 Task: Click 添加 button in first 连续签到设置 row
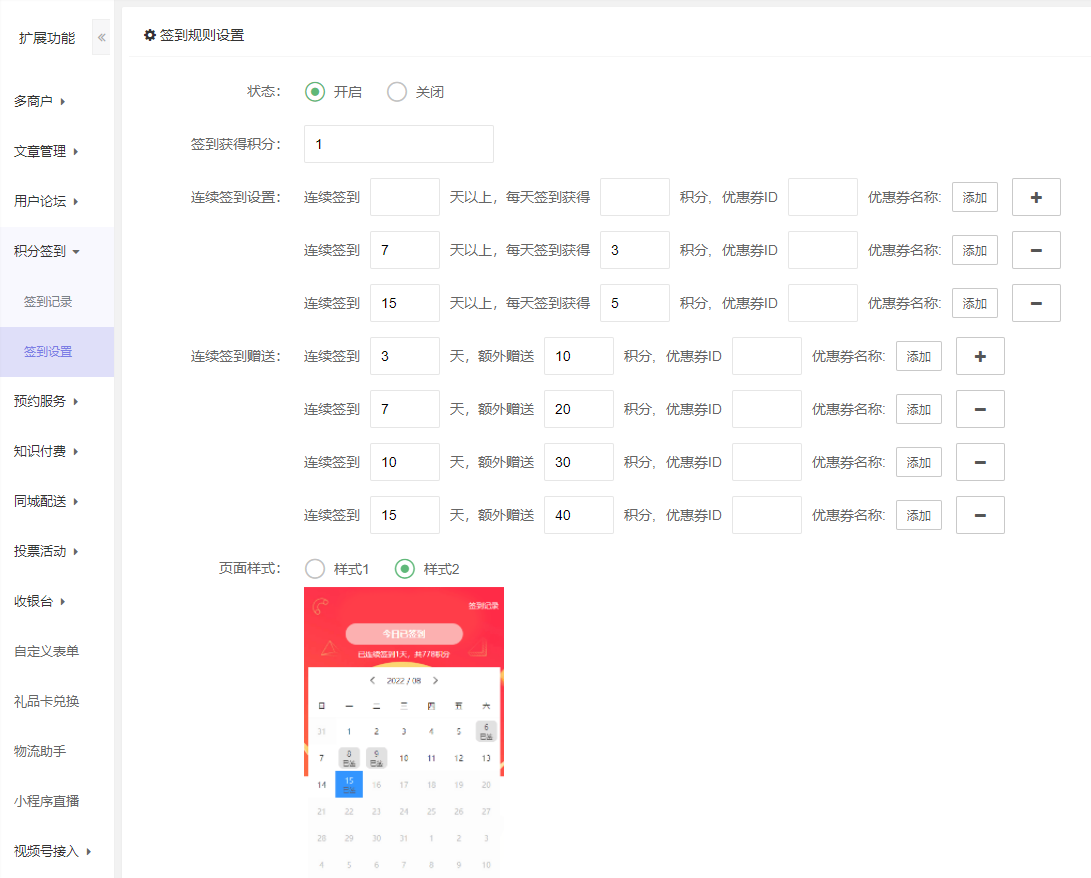[x=974, y=198]
